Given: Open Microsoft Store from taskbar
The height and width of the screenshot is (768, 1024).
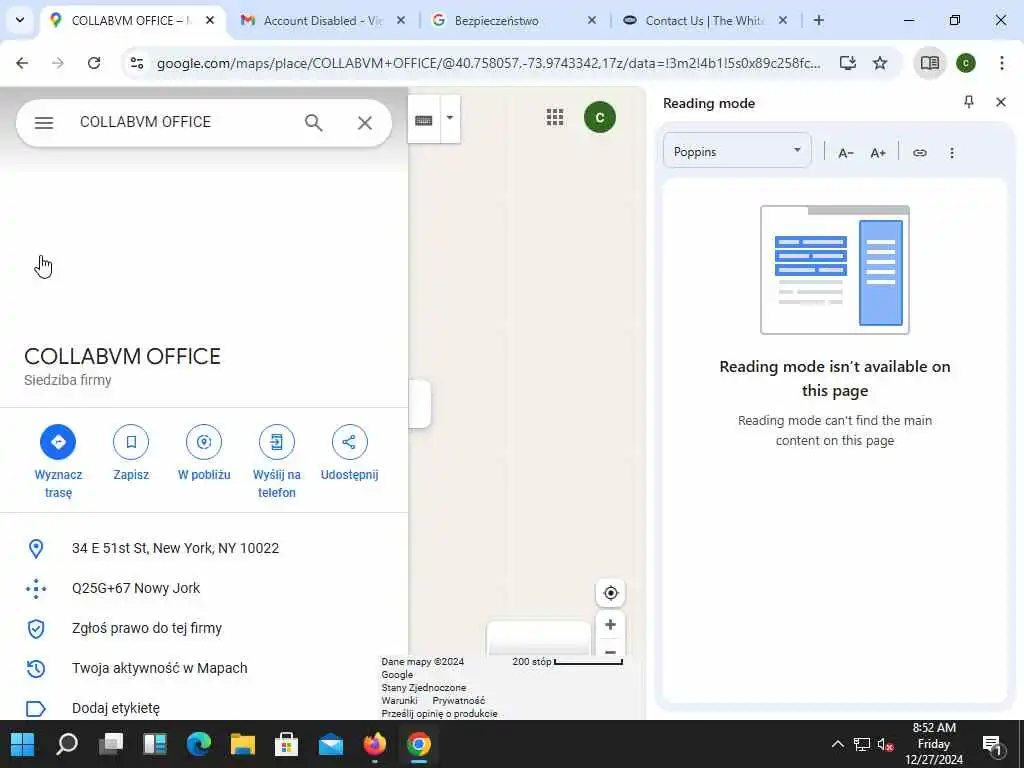Looking at the screenshot, I should 286,744.
